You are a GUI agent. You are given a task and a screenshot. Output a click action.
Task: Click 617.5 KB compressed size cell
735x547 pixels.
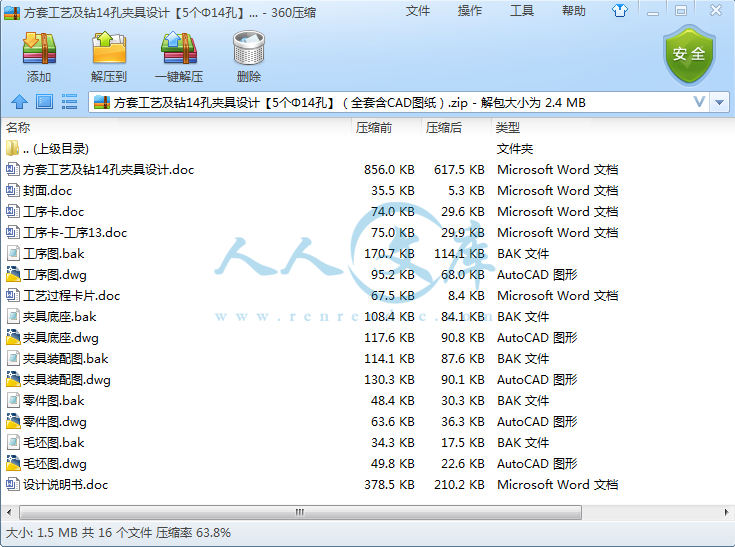point(459,169)
